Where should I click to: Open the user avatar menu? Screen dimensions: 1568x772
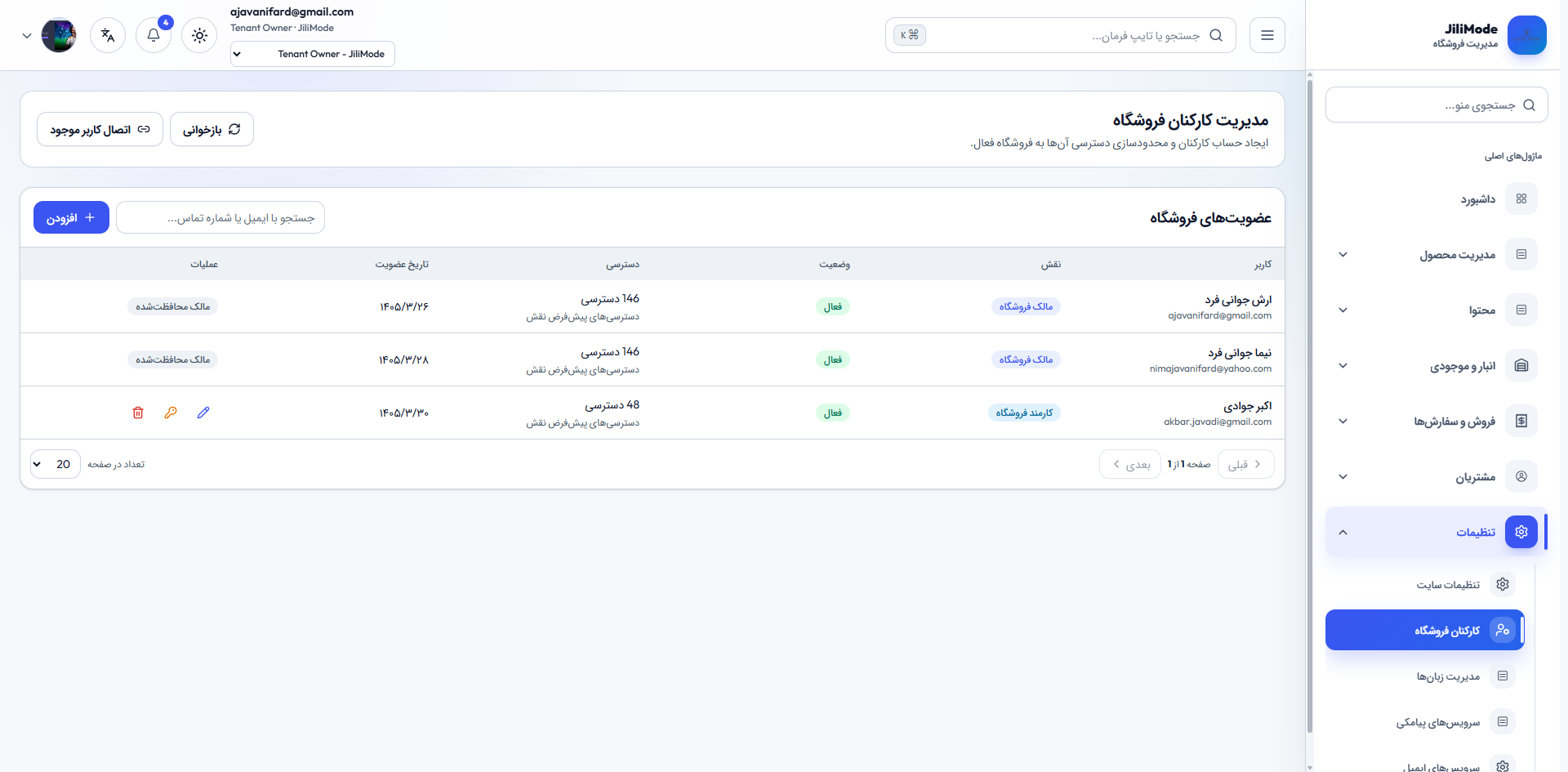click(59, 35)
